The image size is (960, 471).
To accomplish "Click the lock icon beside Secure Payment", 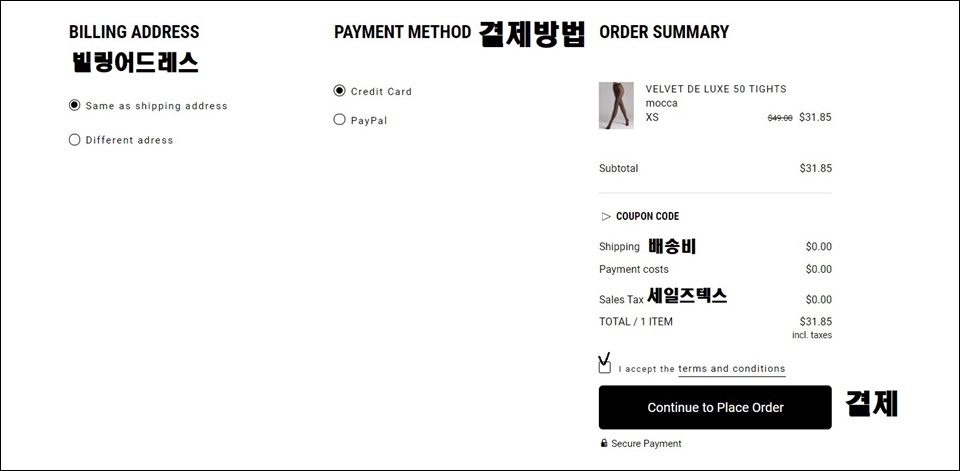I will pos(604,443).
